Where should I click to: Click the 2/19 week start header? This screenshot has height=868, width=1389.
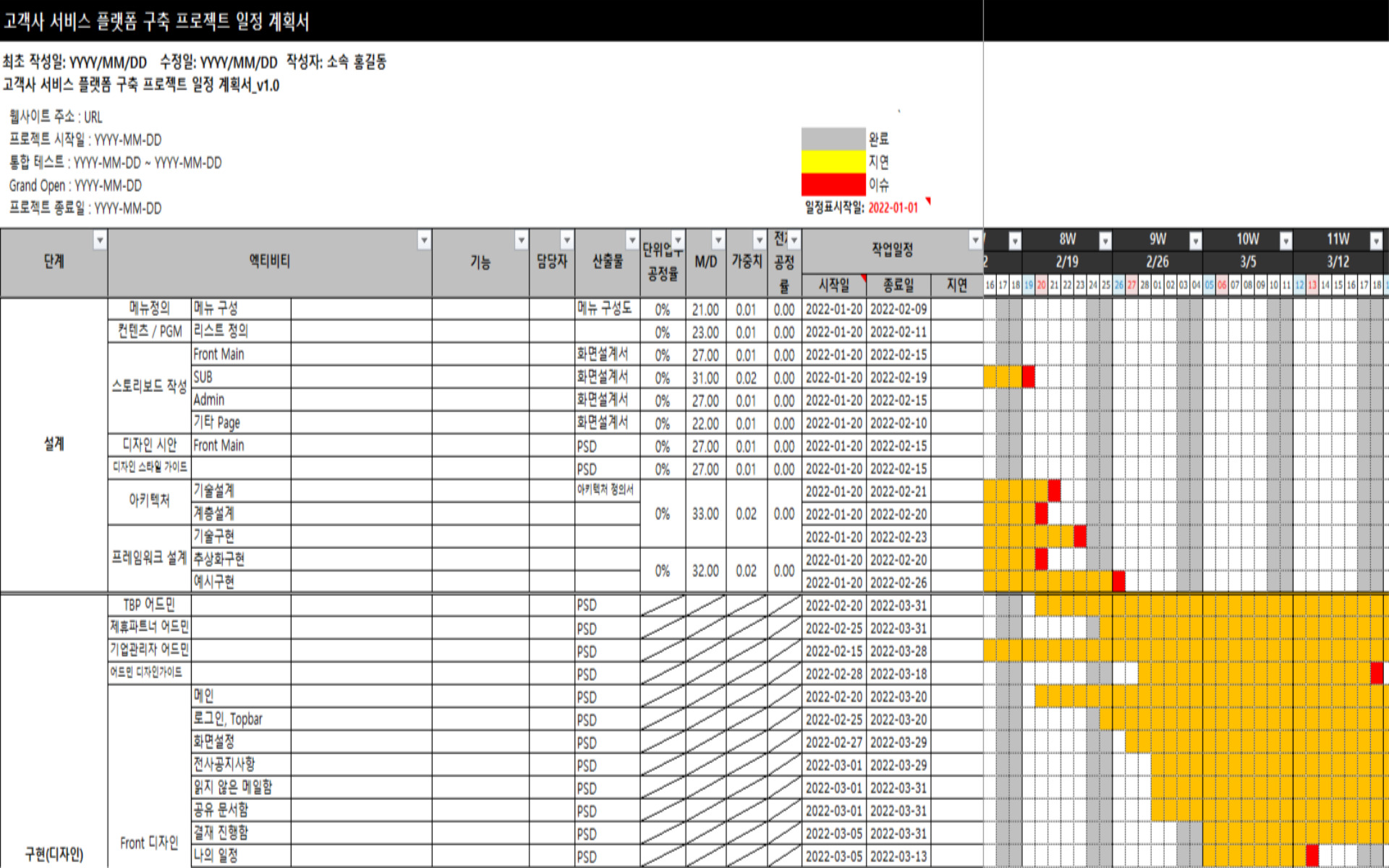[1066, 262]
